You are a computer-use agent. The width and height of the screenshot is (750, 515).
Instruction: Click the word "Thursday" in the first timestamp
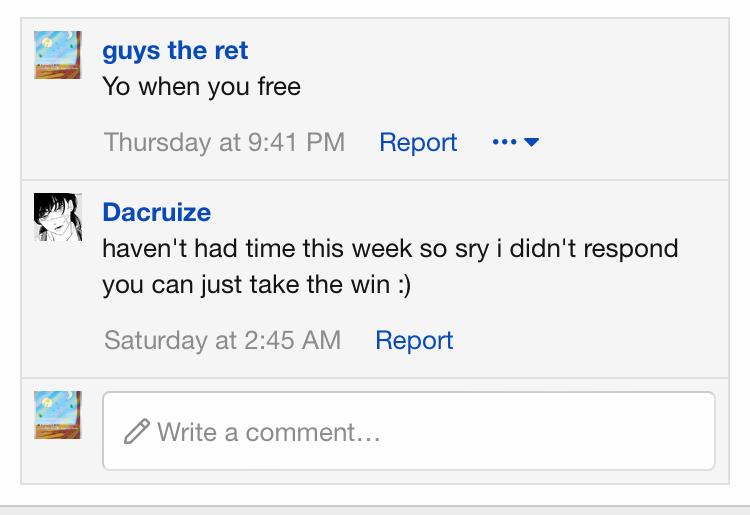157,142
